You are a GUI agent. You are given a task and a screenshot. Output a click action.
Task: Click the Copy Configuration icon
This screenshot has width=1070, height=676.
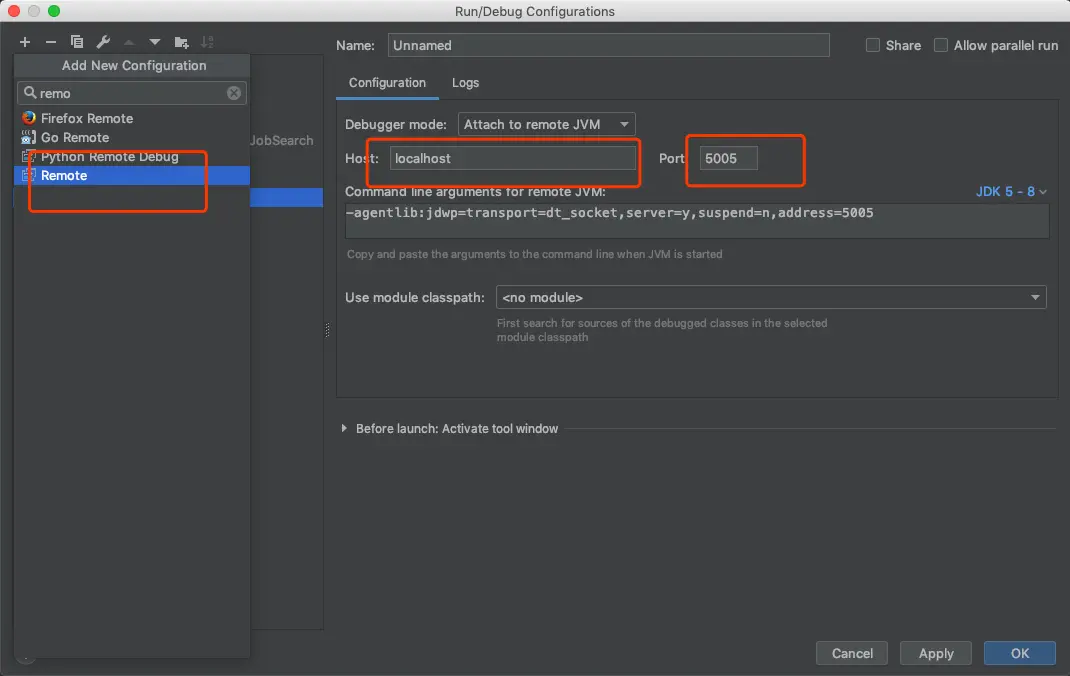click(x=77, y=42)
